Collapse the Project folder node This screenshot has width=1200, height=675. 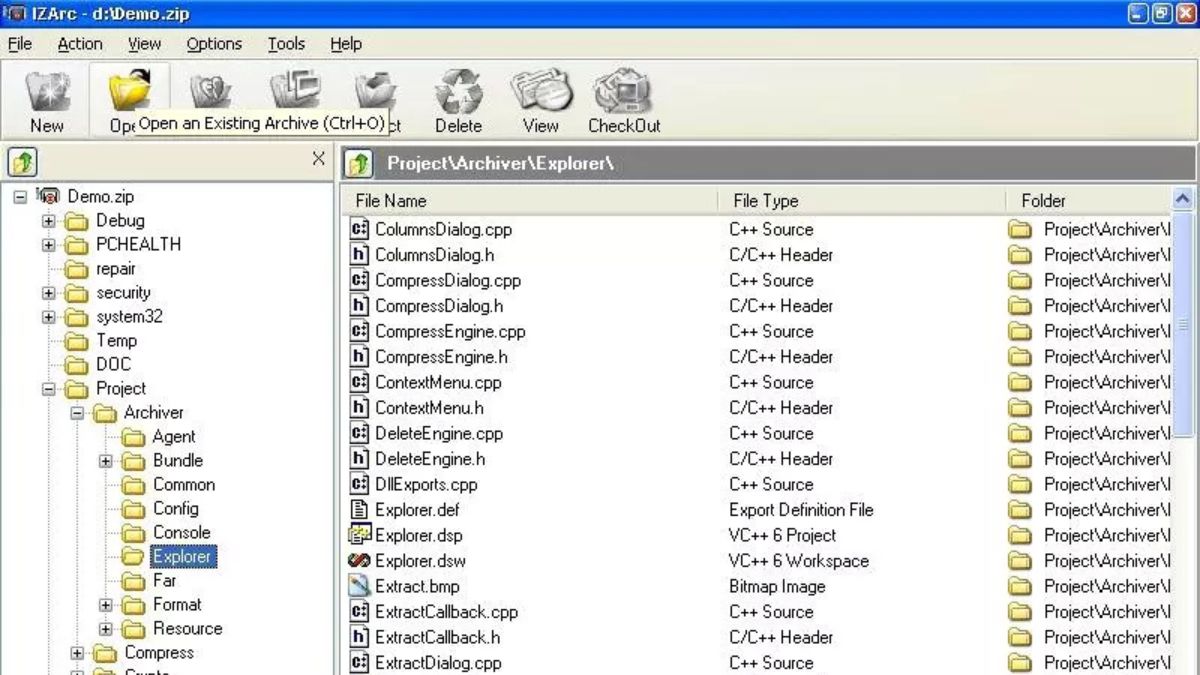point(48,389)
